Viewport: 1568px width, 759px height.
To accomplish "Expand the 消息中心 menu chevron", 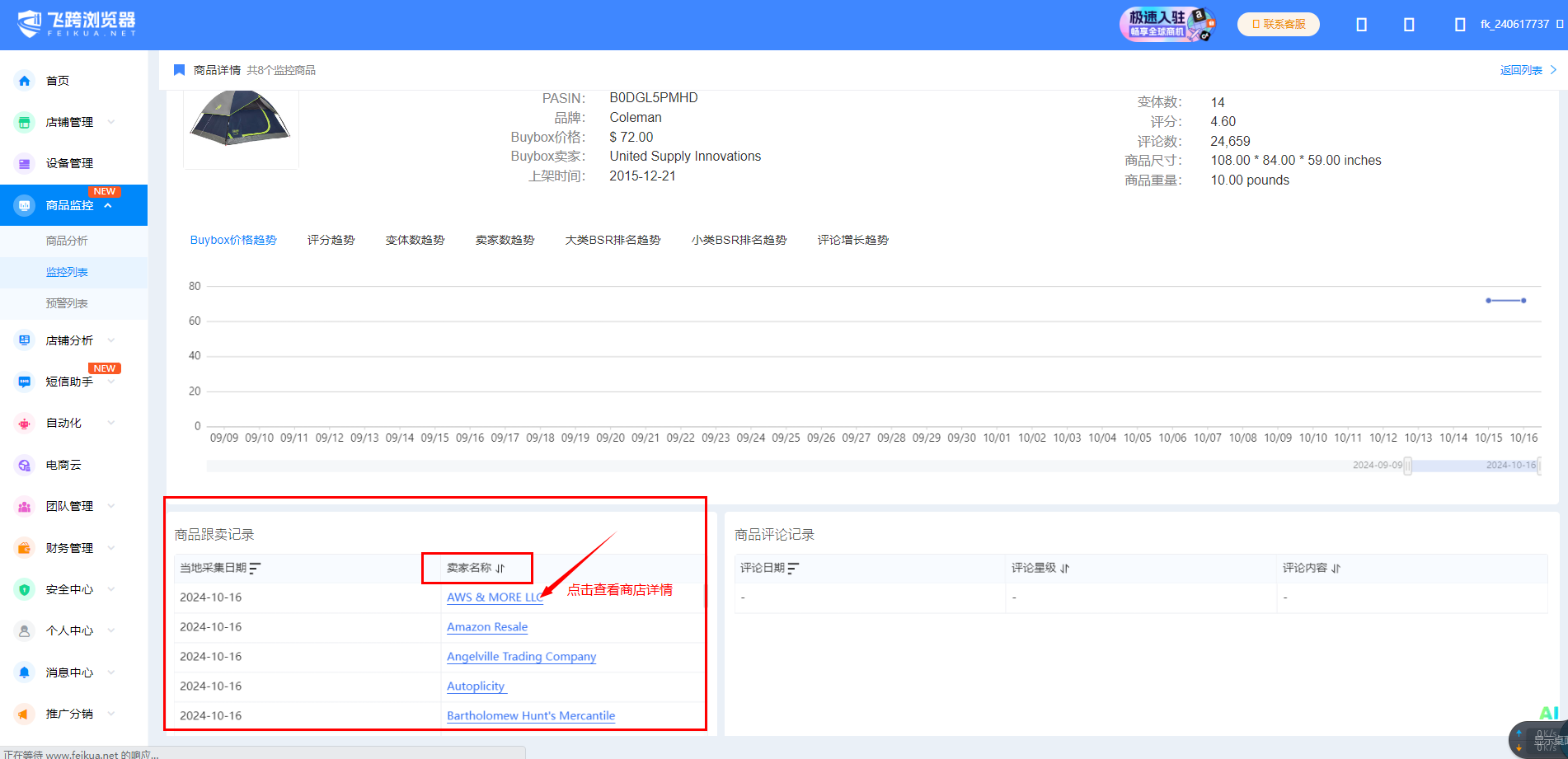I will (x=111, y=672).
